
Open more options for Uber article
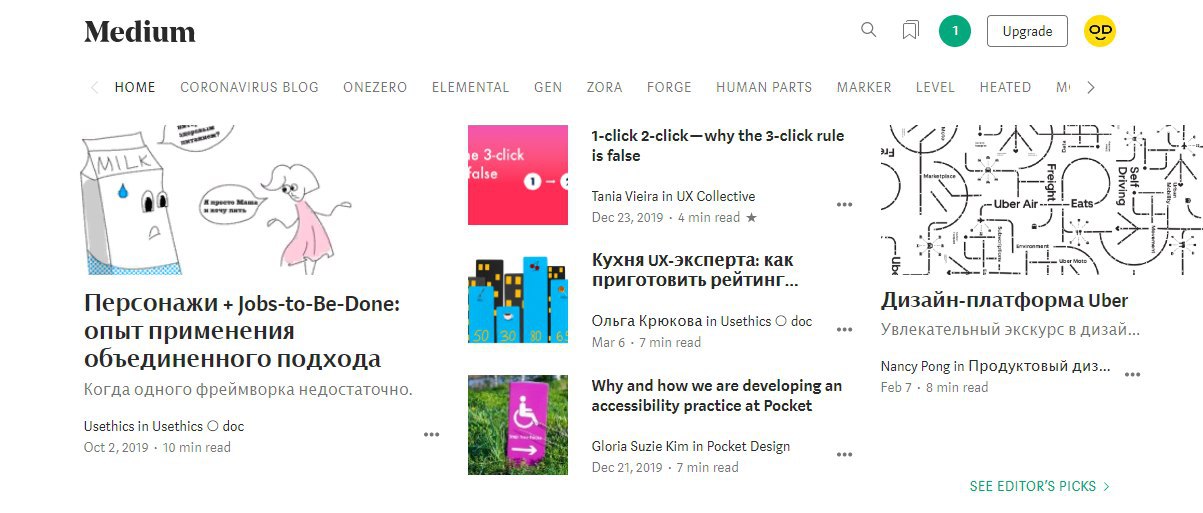pos(1132,374)
